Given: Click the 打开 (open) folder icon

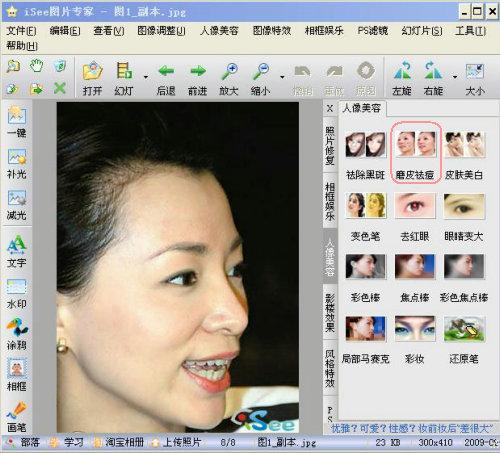Looking at the screenshot, I should pos(92,71).
